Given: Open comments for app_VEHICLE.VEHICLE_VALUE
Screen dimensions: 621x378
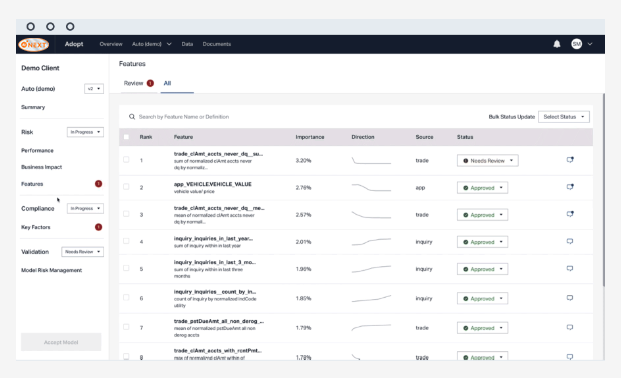Looking at the screenshot, I should [570, 187].
